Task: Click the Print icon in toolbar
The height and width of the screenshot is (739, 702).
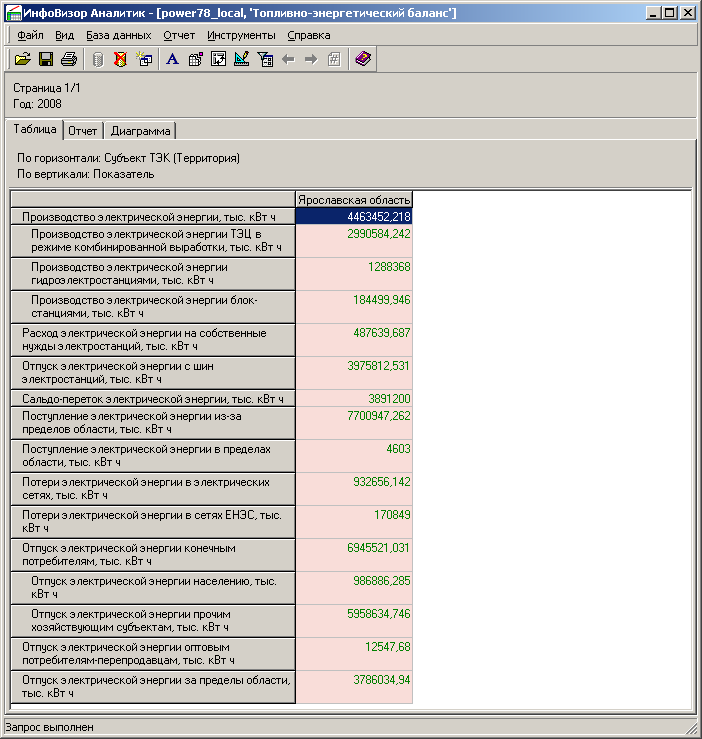Action: (69, 59)
